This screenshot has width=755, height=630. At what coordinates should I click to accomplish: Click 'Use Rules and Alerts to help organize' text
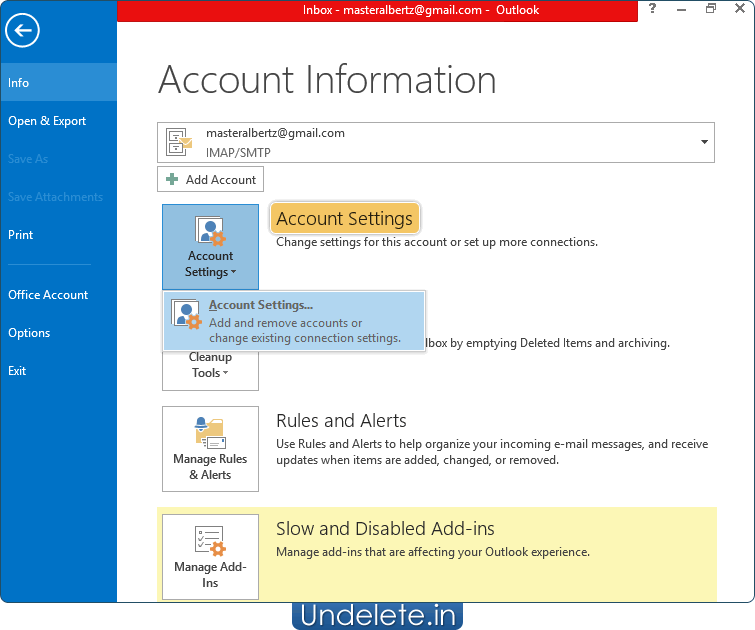tap(492, 452)
